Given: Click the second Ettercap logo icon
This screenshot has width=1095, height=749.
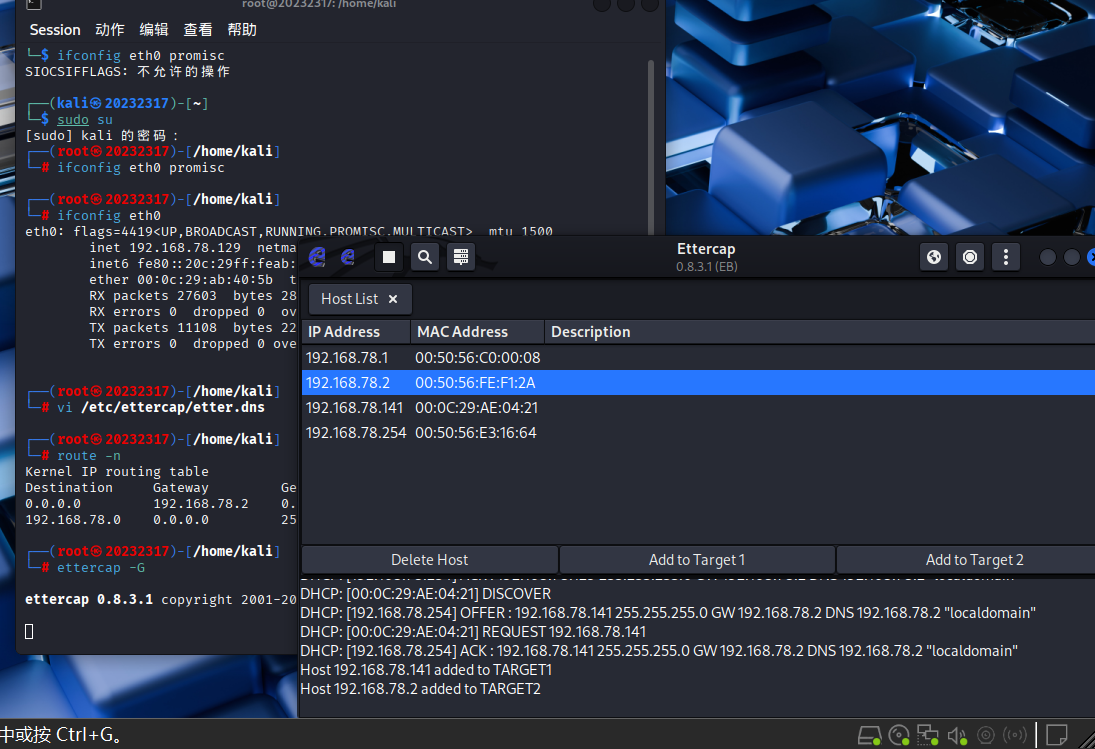Looking at the screenshot, I should 347,257.
